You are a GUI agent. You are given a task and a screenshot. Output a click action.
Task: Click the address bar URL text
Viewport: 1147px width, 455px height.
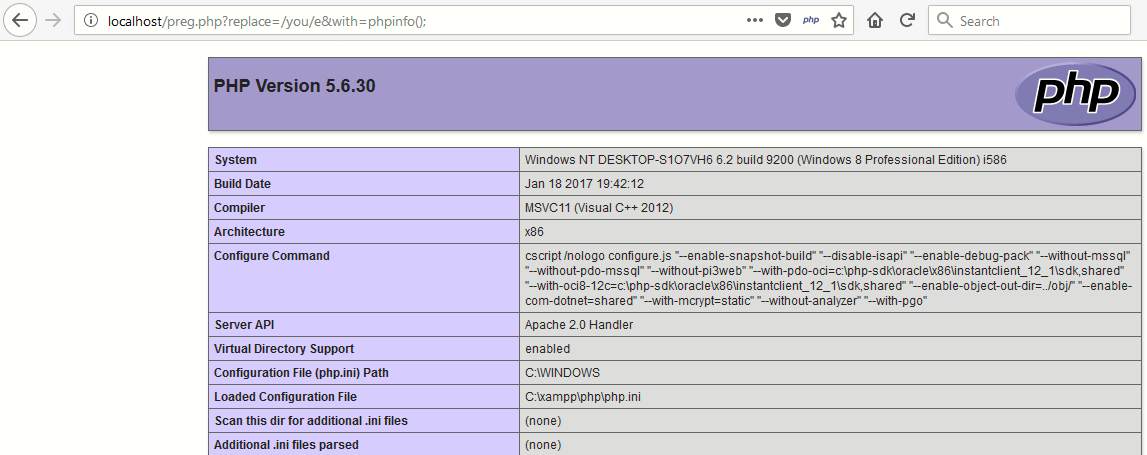coord(267,21)
